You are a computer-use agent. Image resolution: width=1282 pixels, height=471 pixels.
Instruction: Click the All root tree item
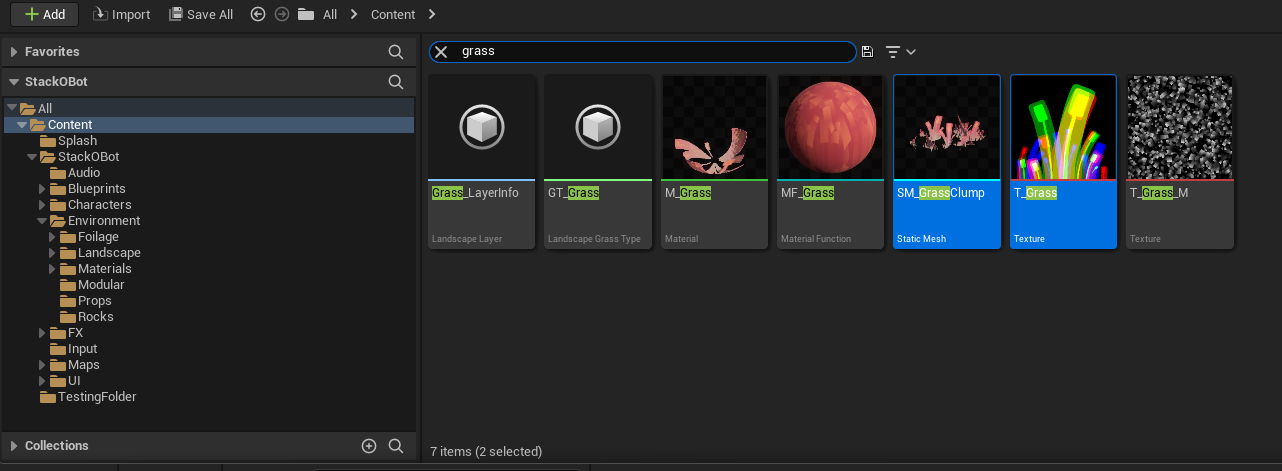(45, 108)
